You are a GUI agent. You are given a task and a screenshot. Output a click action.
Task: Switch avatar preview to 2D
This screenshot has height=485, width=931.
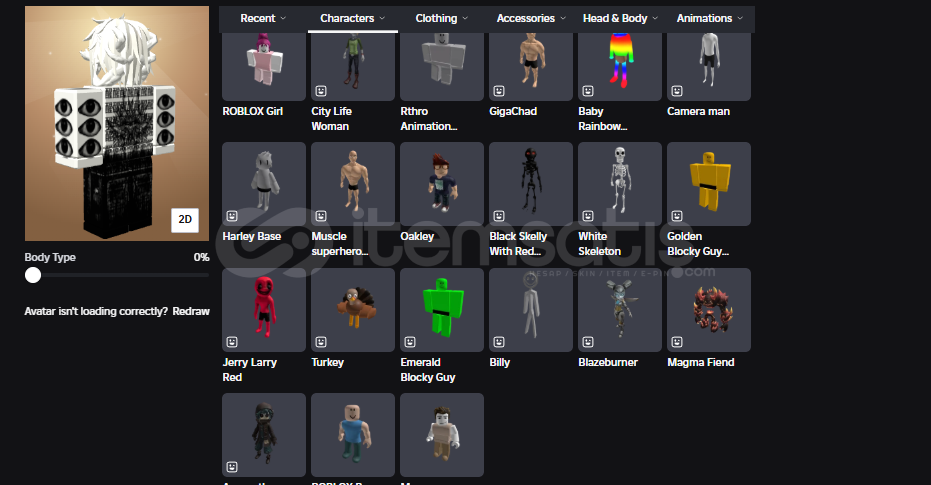tap(185, 220)
